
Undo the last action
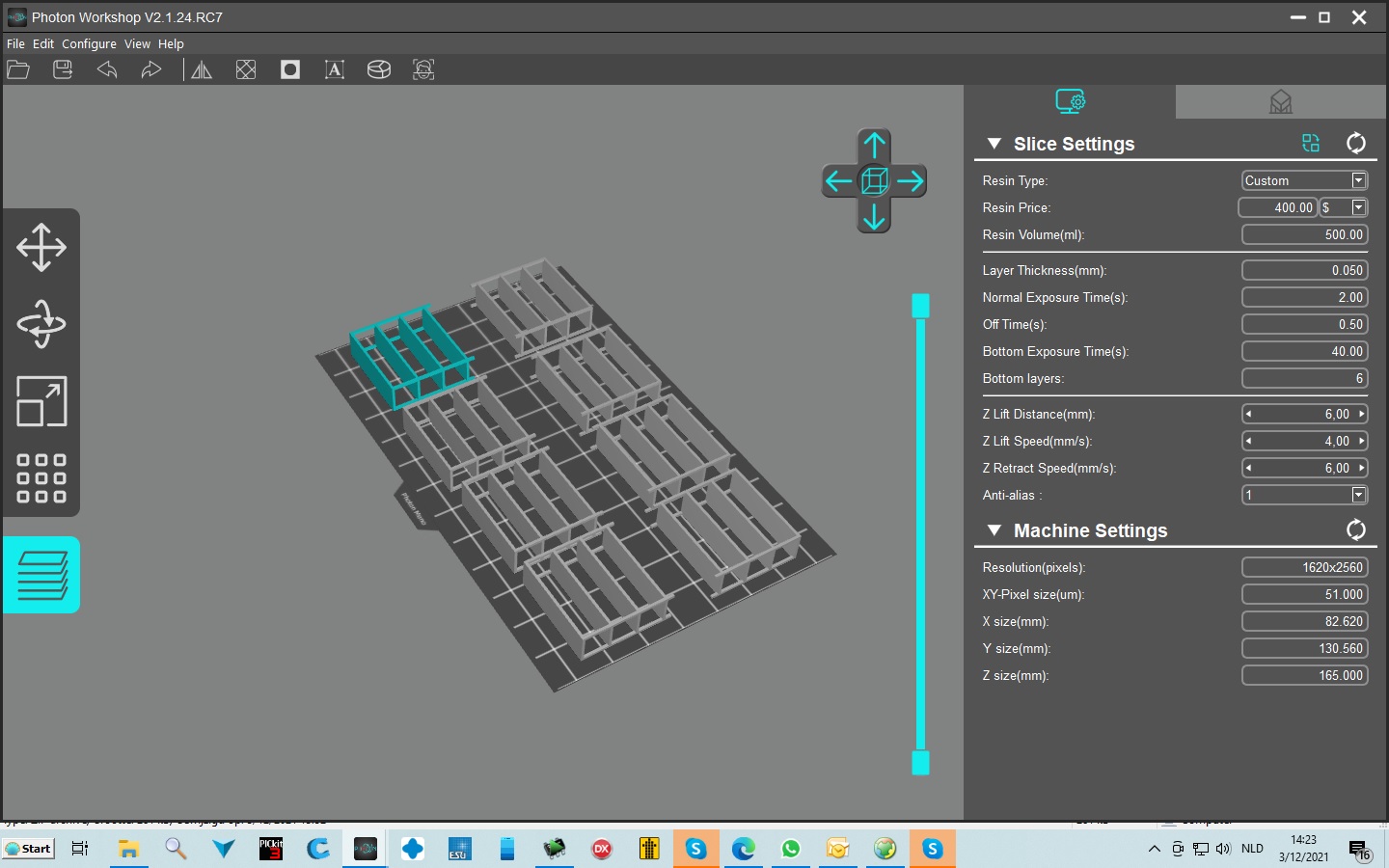pos(107,69)
